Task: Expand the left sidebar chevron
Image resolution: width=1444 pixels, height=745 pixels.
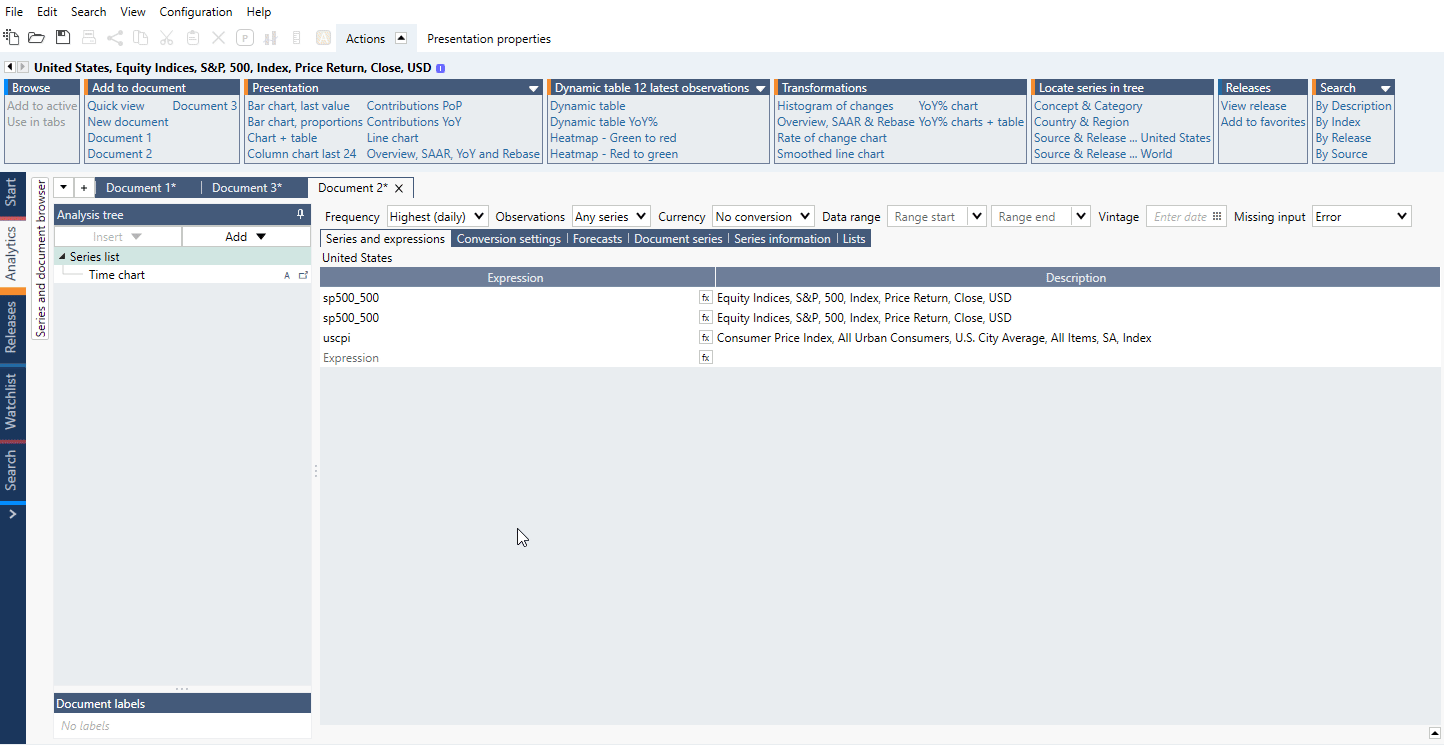Action: [x=12, y=514]
